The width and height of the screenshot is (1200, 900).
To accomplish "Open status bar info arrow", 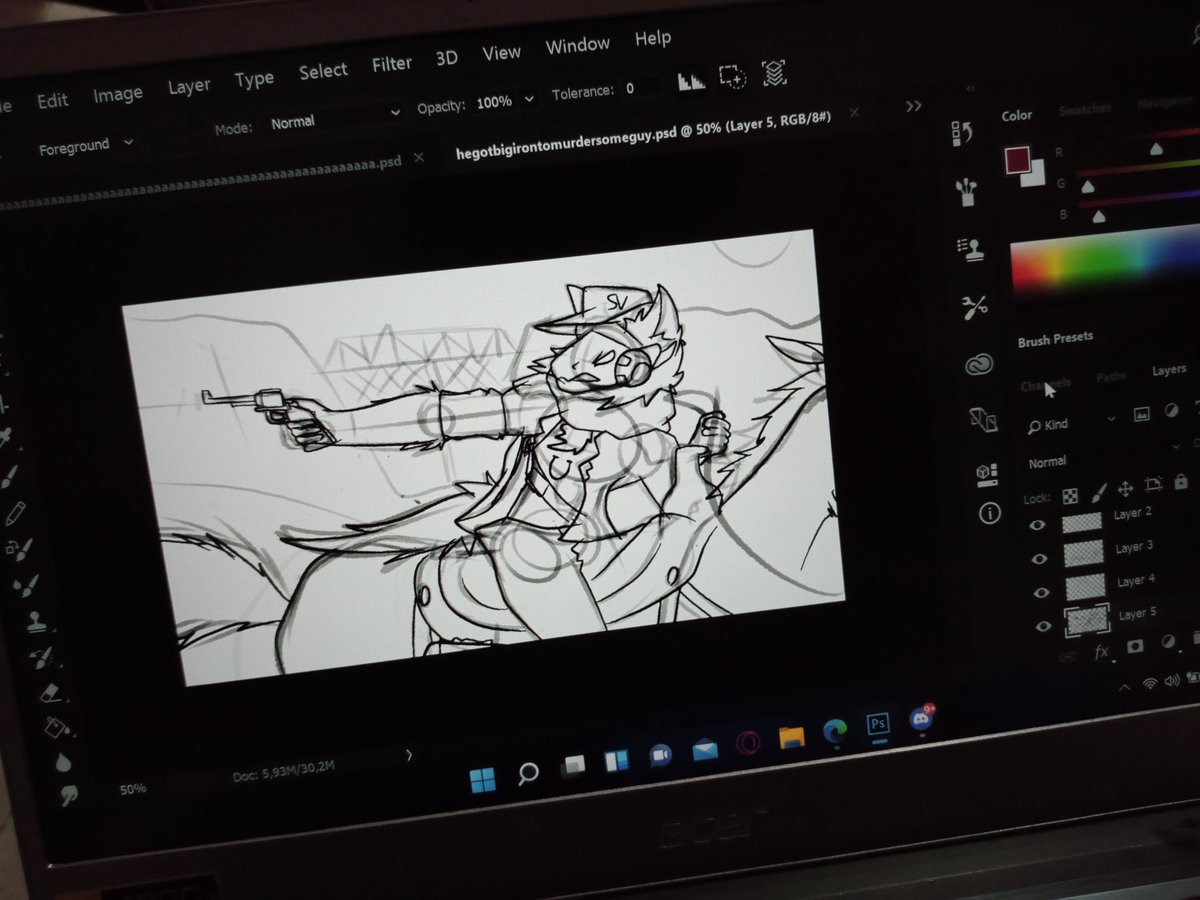I will (x=408, y=755).
